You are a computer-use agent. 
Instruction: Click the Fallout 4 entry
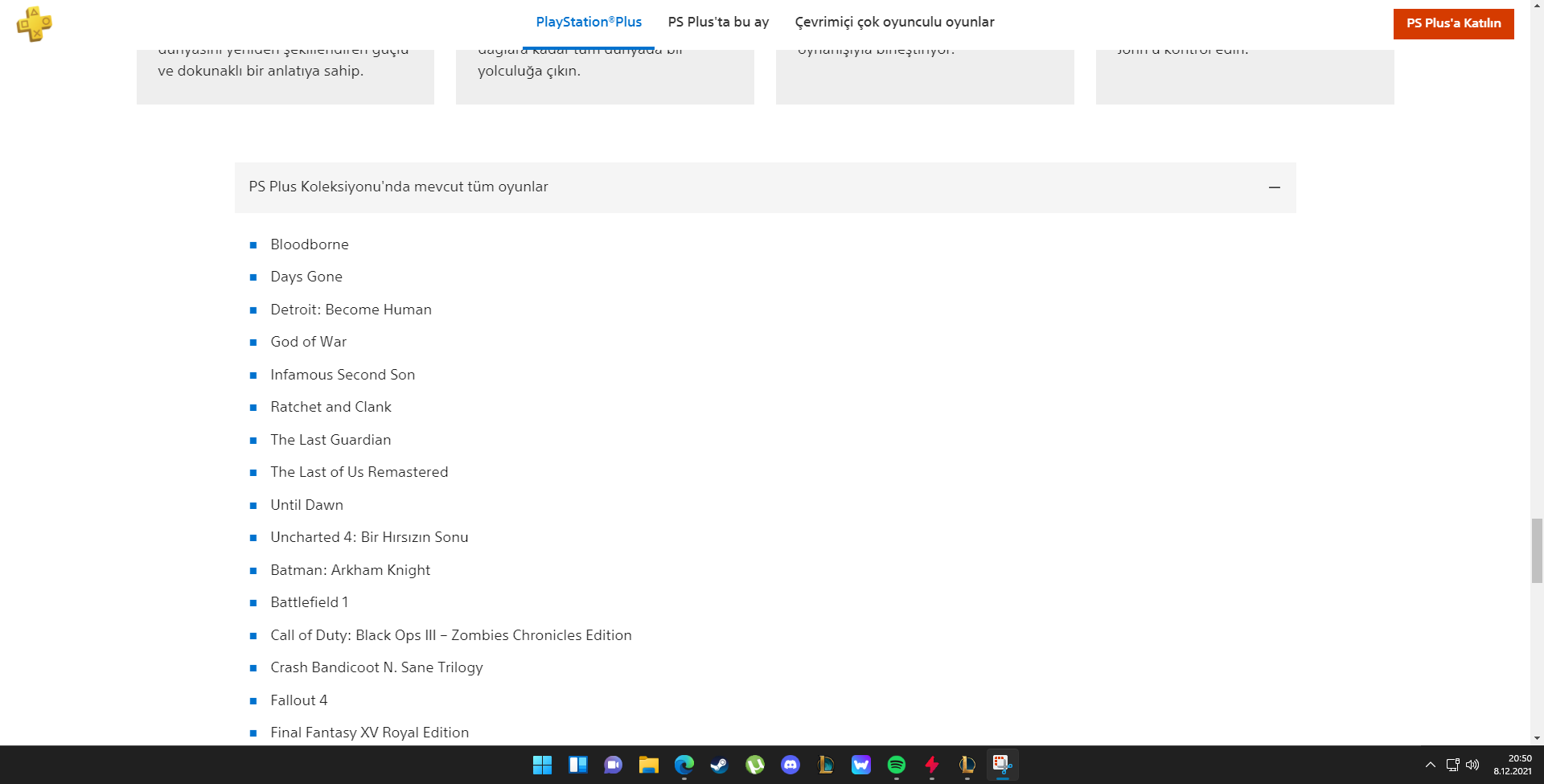coord(298,700)
